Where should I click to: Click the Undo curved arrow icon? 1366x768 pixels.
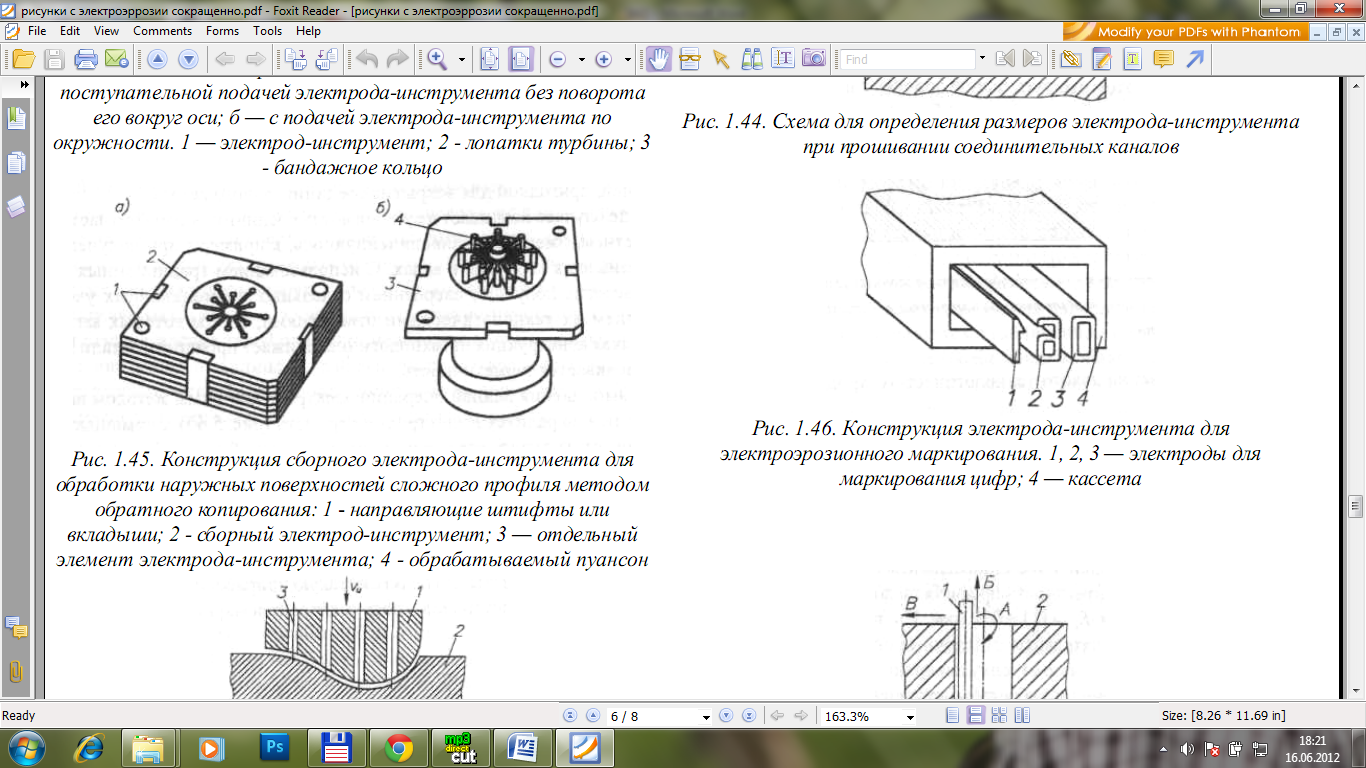pyautogui.click(x=367, y=59)
